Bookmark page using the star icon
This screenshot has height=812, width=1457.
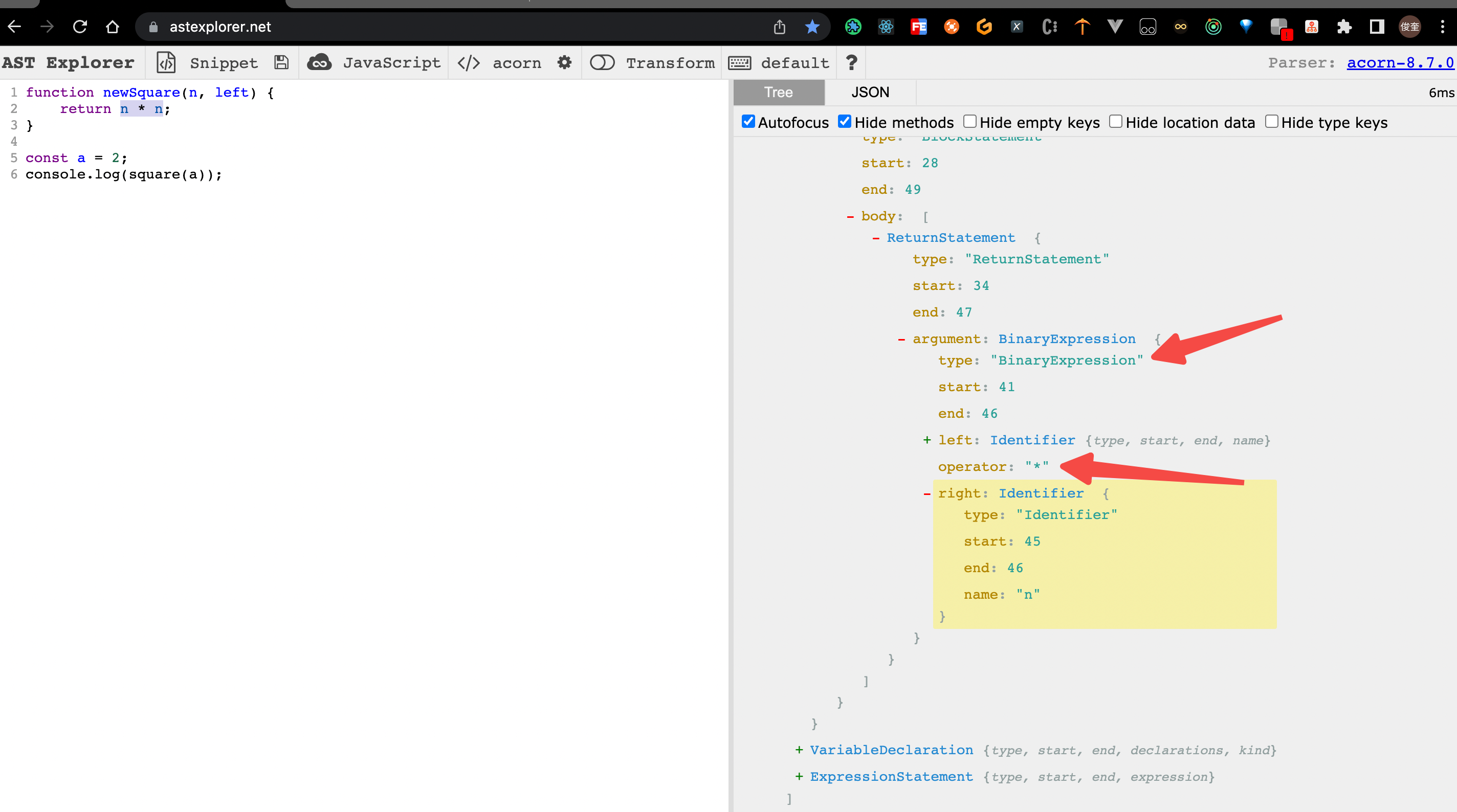(812, 27)
